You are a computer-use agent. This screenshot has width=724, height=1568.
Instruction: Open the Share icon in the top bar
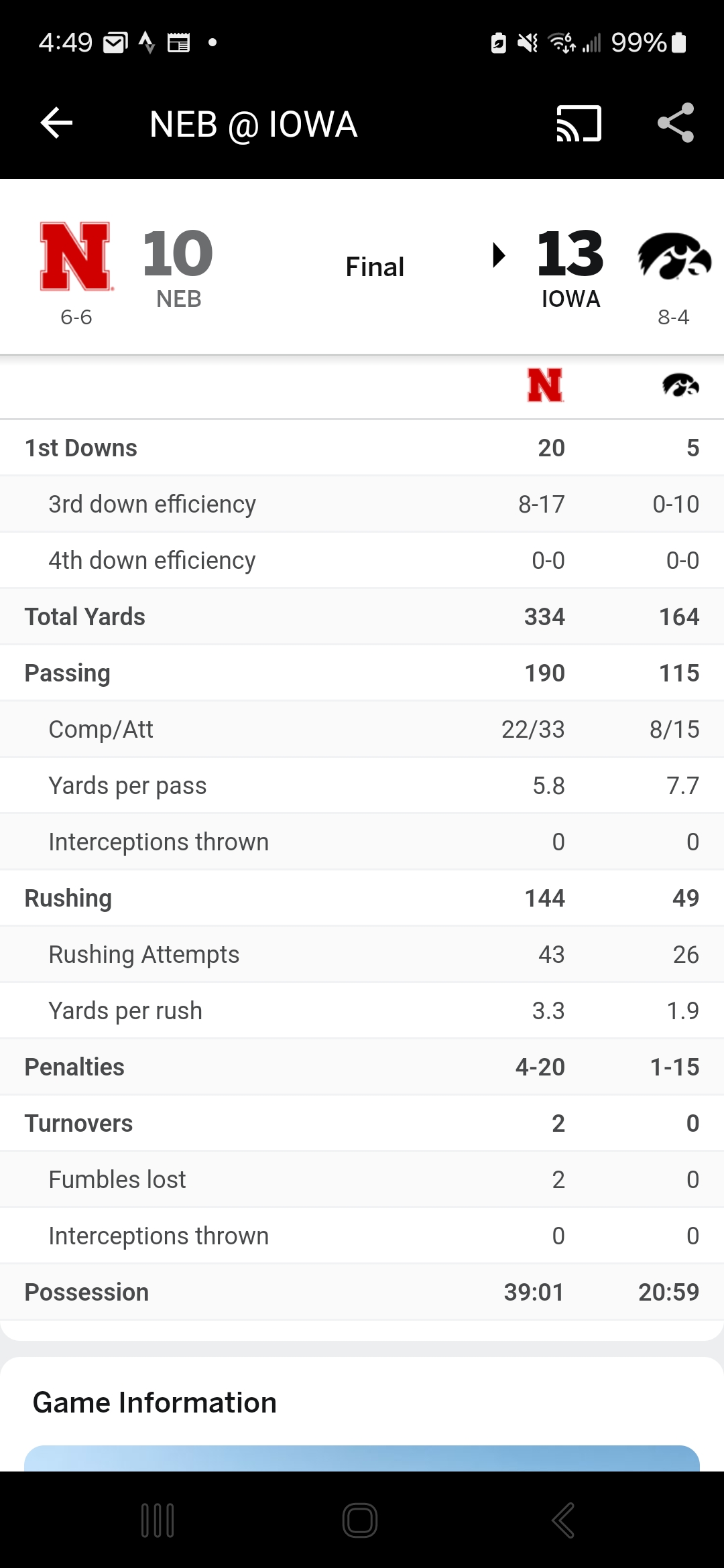pos(674,123)
